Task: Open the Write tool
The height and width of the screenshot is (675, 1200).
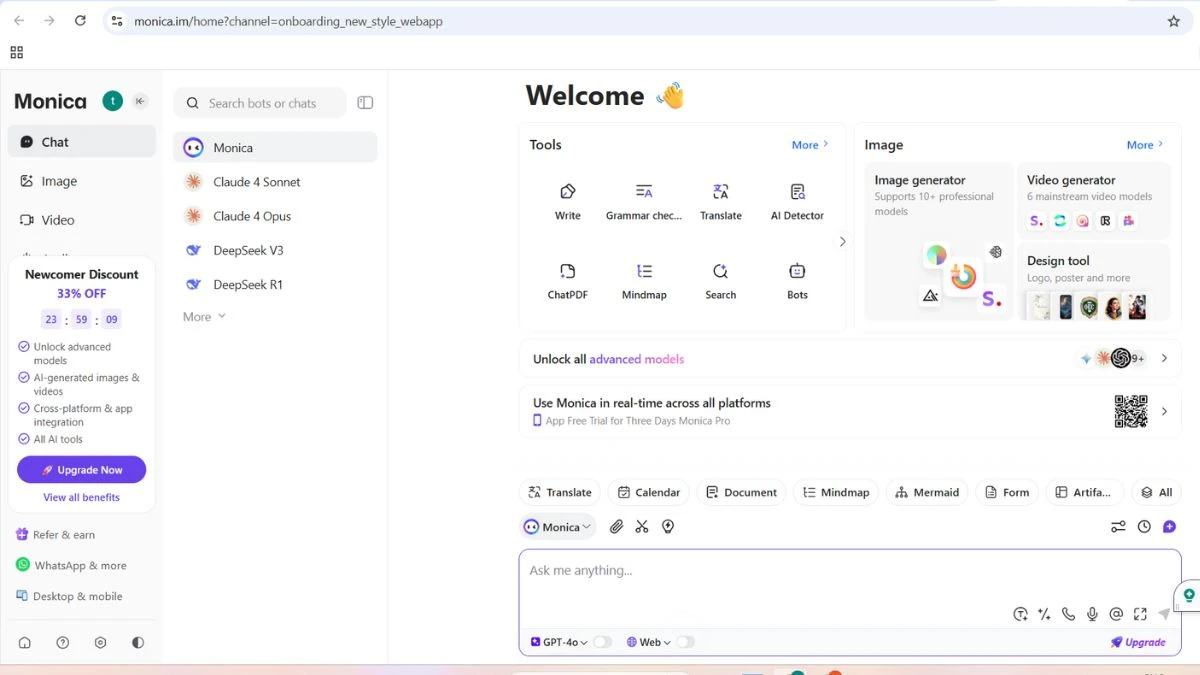Action: (568, 201)
